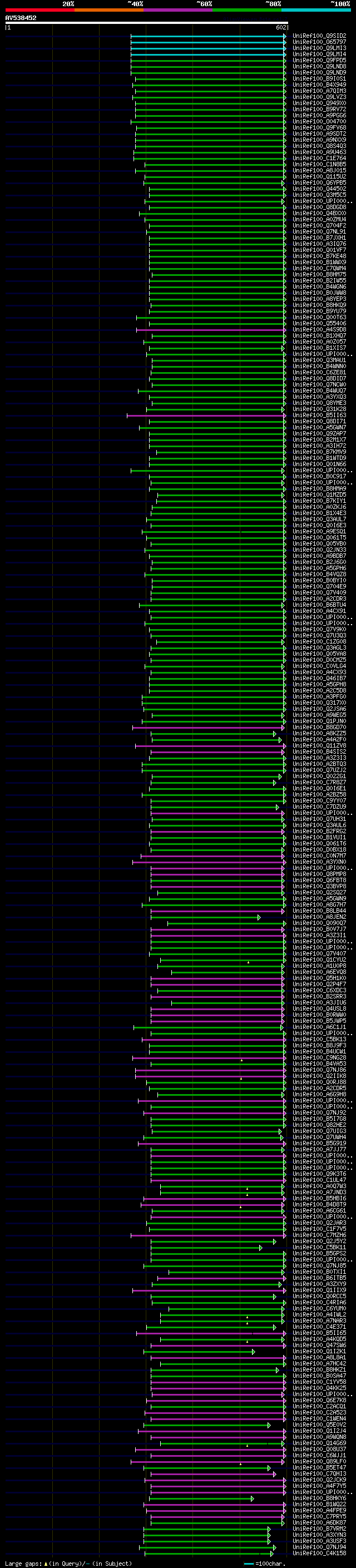Select the label UniRef100_C1E764

pyautogui.click(x=319, y=159)
